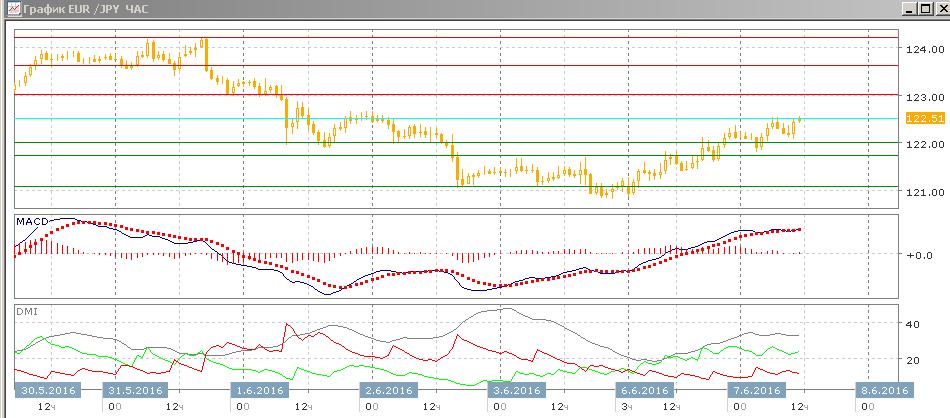Select the 6.6.2016 date marker
This screenshot has height=418, width=950.
coord(644,390)
